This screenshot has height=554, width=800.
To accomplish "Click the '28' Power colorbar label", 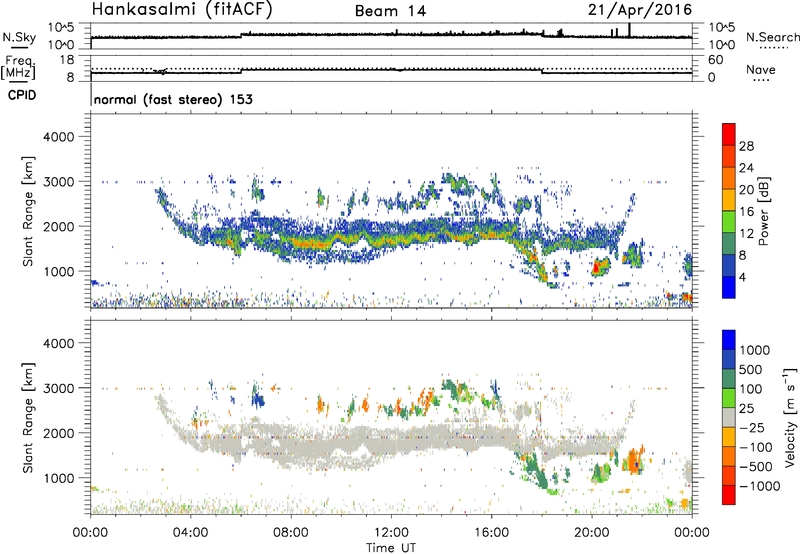I will click(746, 146).
